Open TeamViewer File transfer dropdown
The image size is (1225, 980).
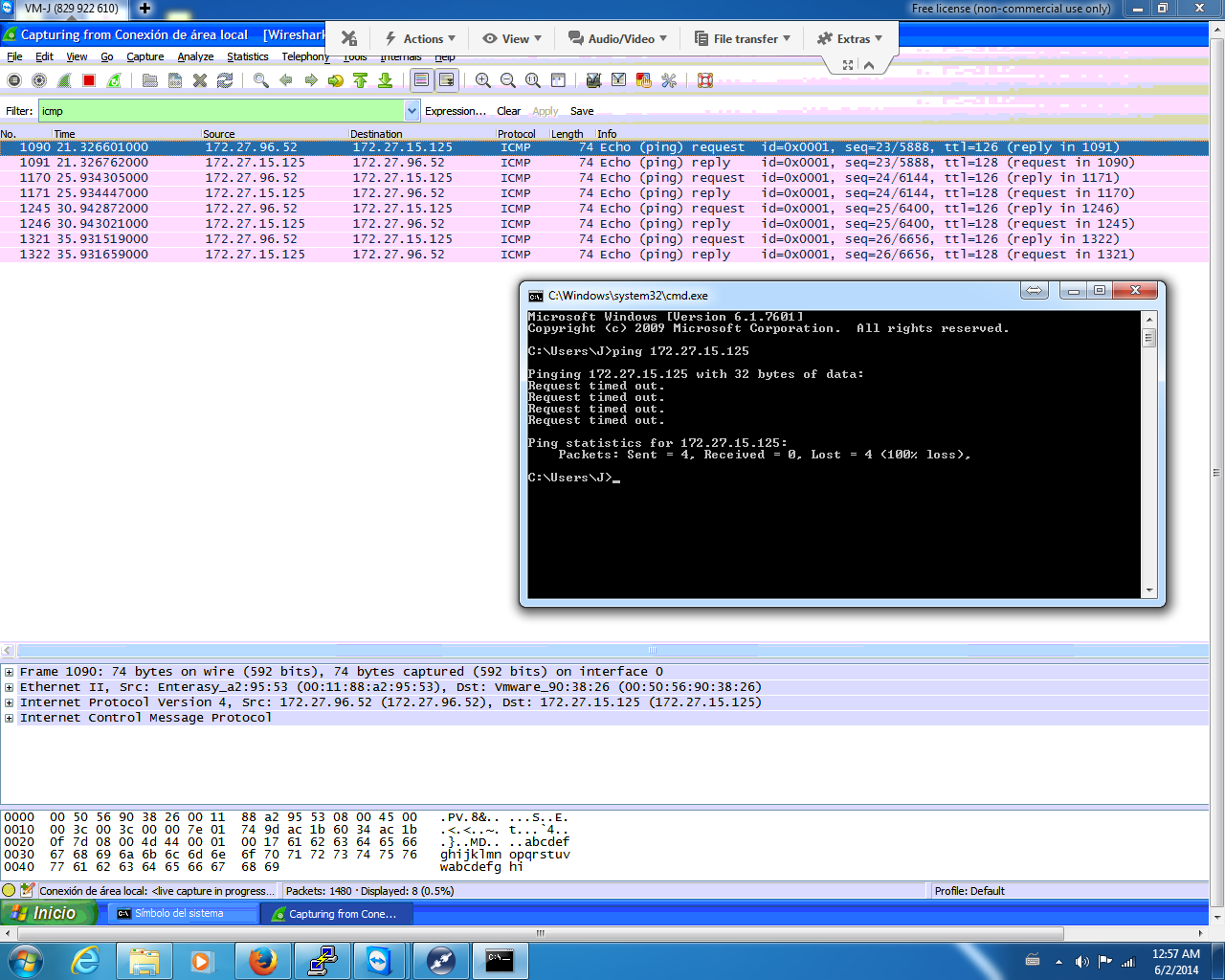743,39
